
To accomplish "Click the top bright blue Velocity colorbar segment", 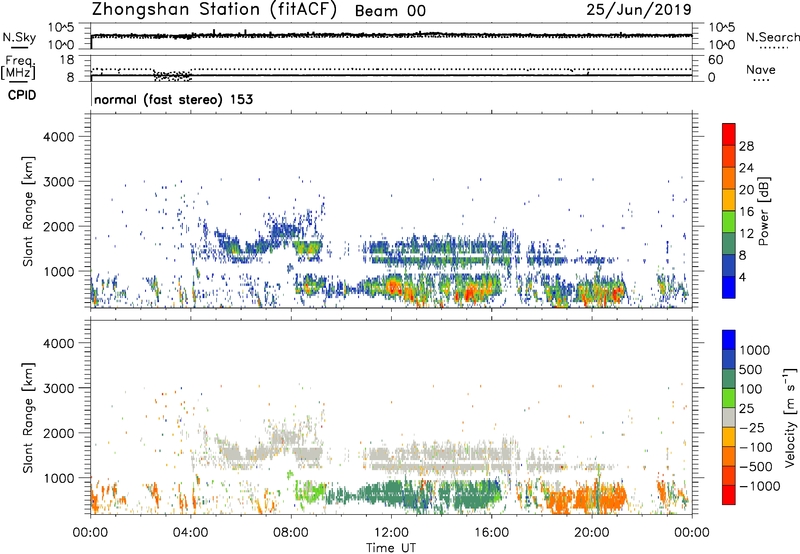I will tap(729, 340).
